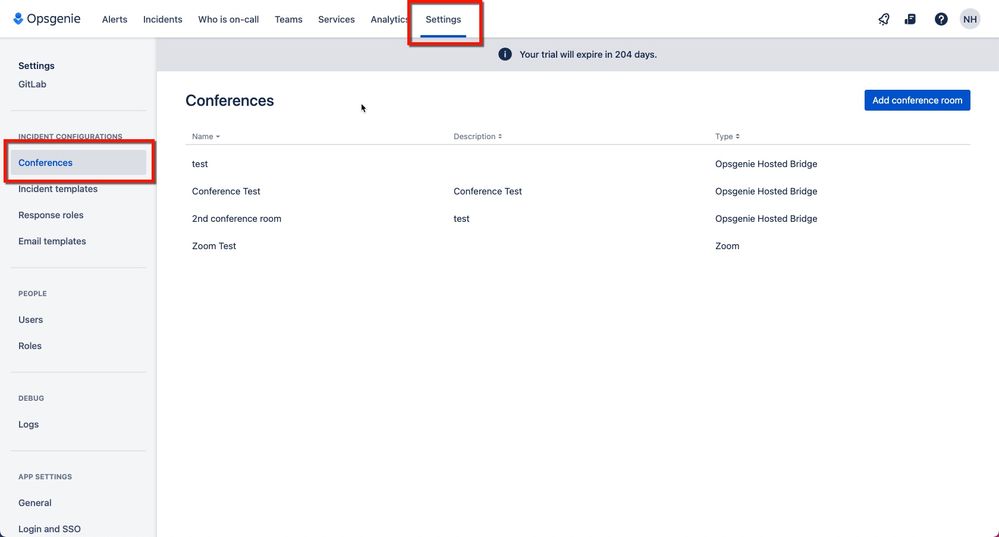Open the 'test' conference room row
The height and width of the screenshot is (537, 999).
[x=577, y=164]
